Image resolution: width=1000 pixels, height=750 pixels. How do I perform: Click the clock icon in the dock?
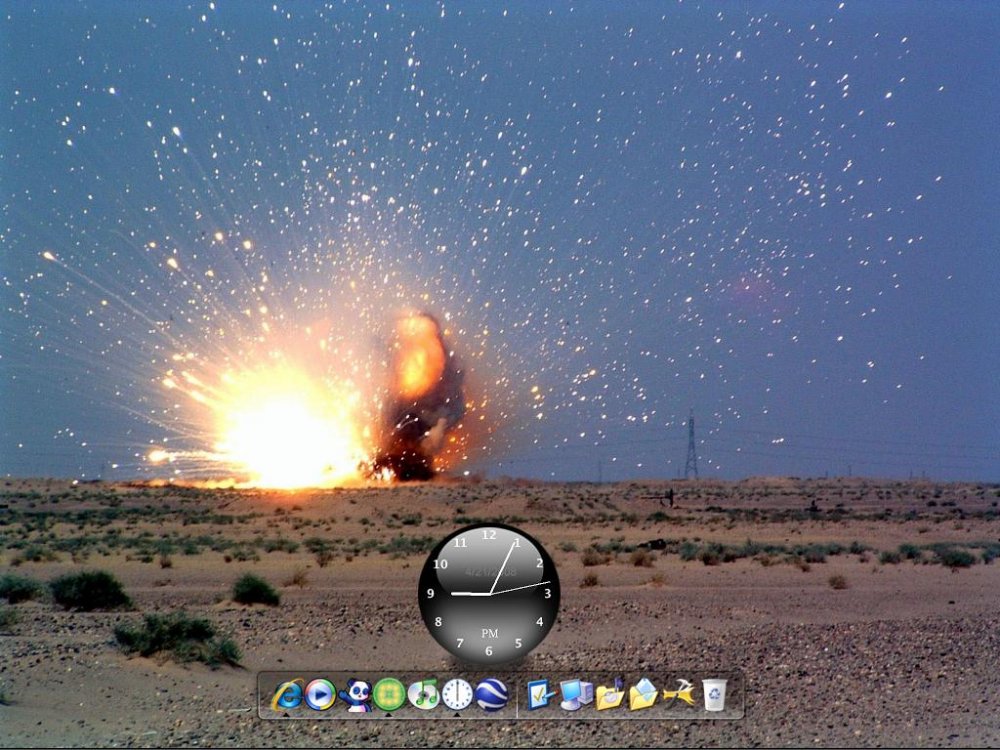(457, 694)
